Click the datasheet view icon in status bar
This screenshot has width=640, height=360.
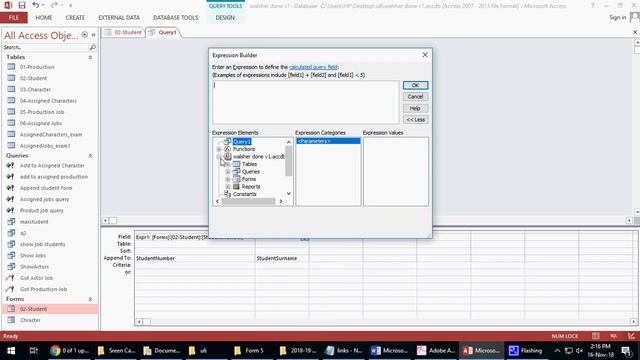[596, 336]
